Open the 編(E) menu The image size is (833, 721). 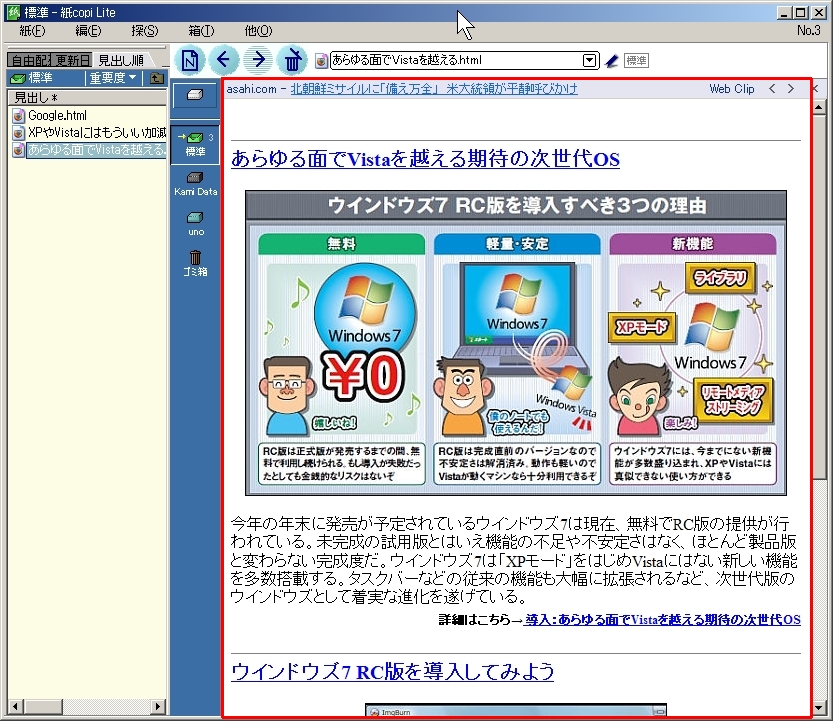(88, 31)
